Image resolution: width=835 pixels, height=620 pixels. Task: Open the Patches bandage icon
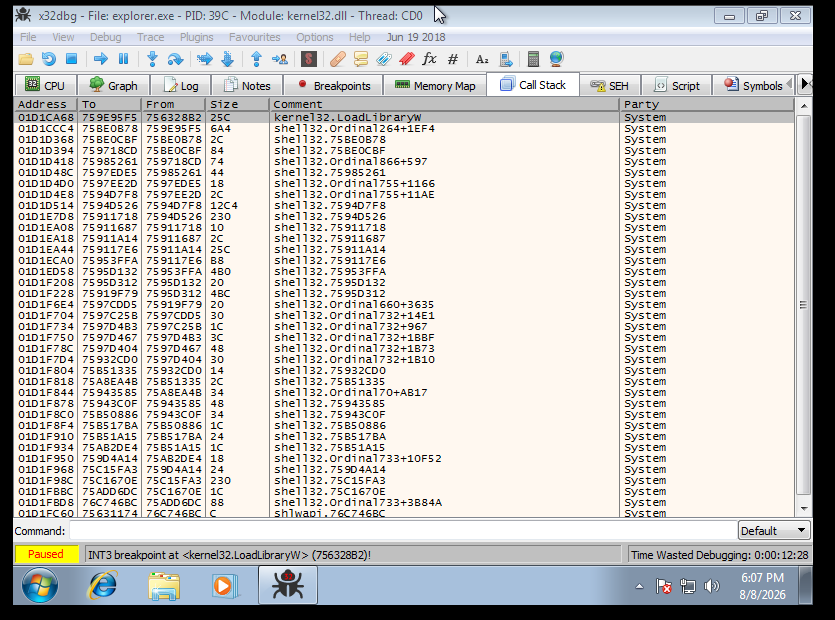(x=338, y=59)
